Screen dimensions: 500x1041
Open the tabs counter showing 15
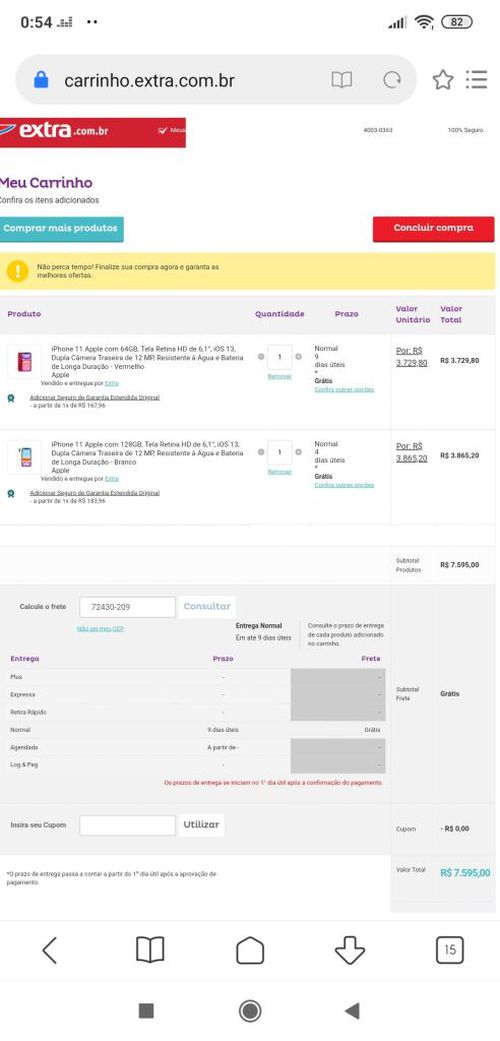click(x=450, y=950)
